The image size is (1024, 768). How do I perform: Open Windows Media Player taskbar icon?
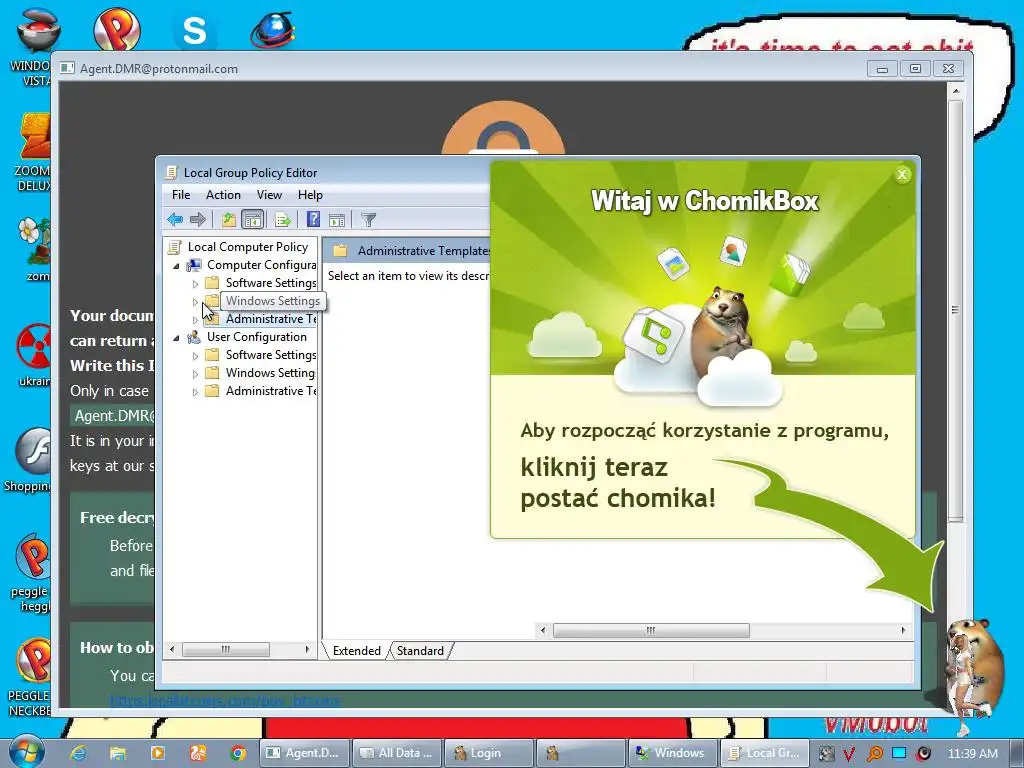[x=157, y=753]
